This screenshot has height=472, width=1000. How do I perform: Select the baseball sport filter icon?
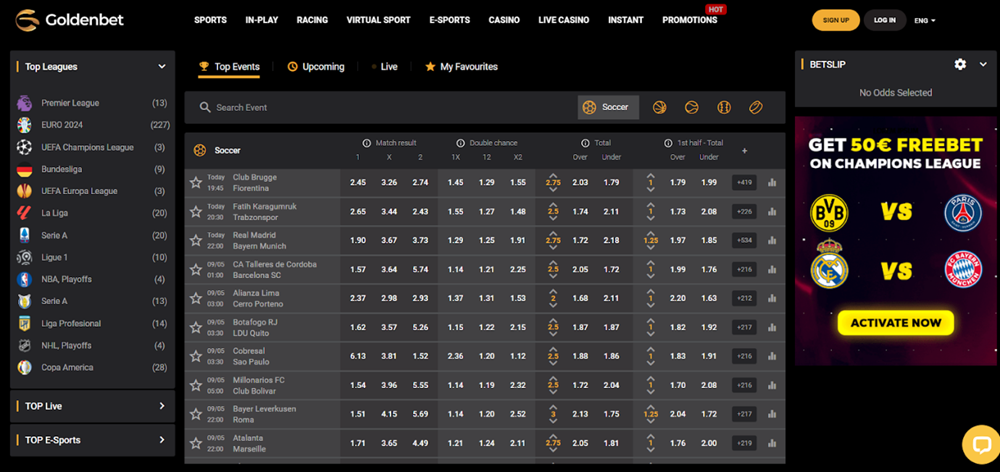point(723,107)
